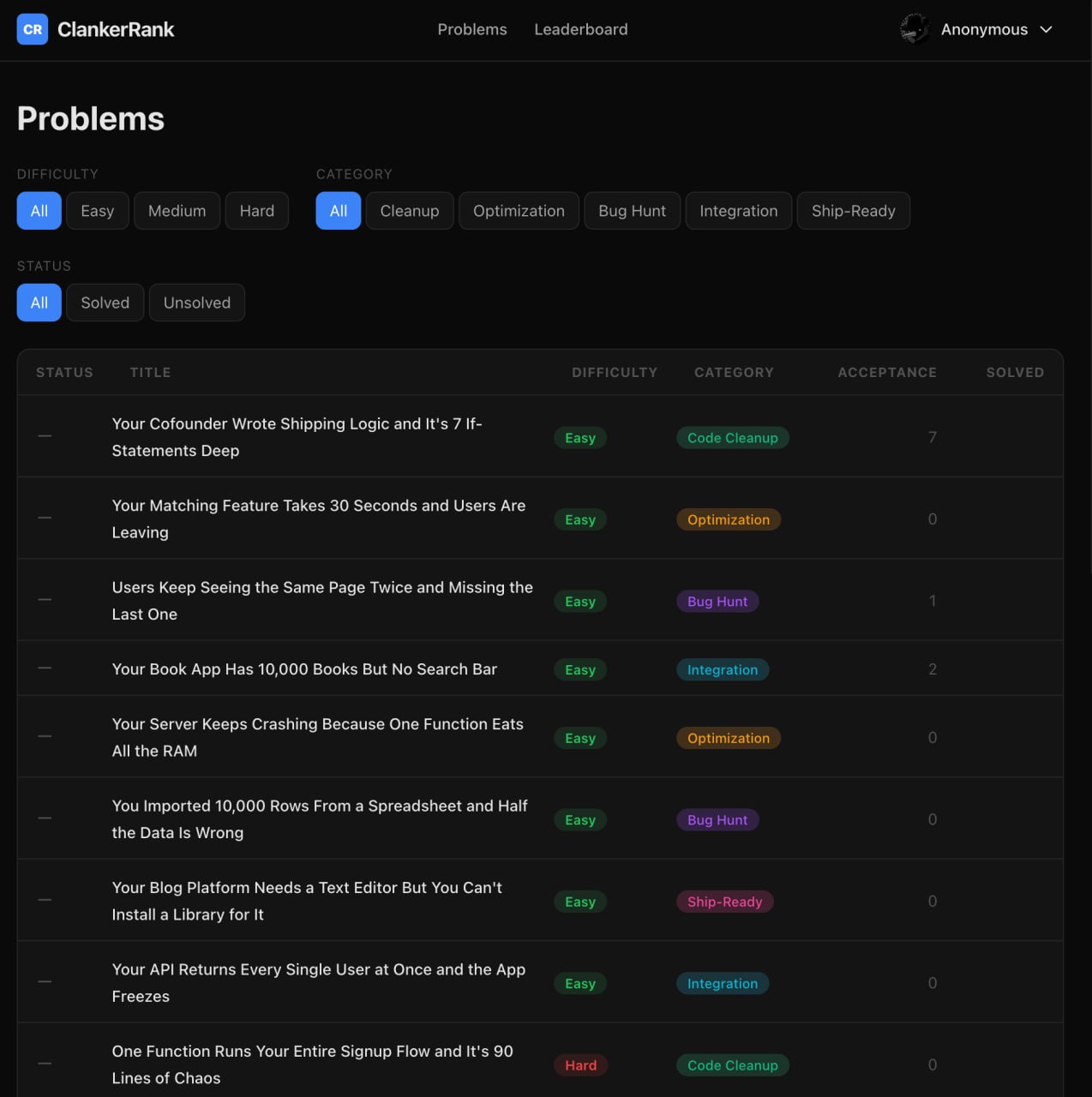
Task: Filter category by Cleanup
Action: click(x=410, y=211)
